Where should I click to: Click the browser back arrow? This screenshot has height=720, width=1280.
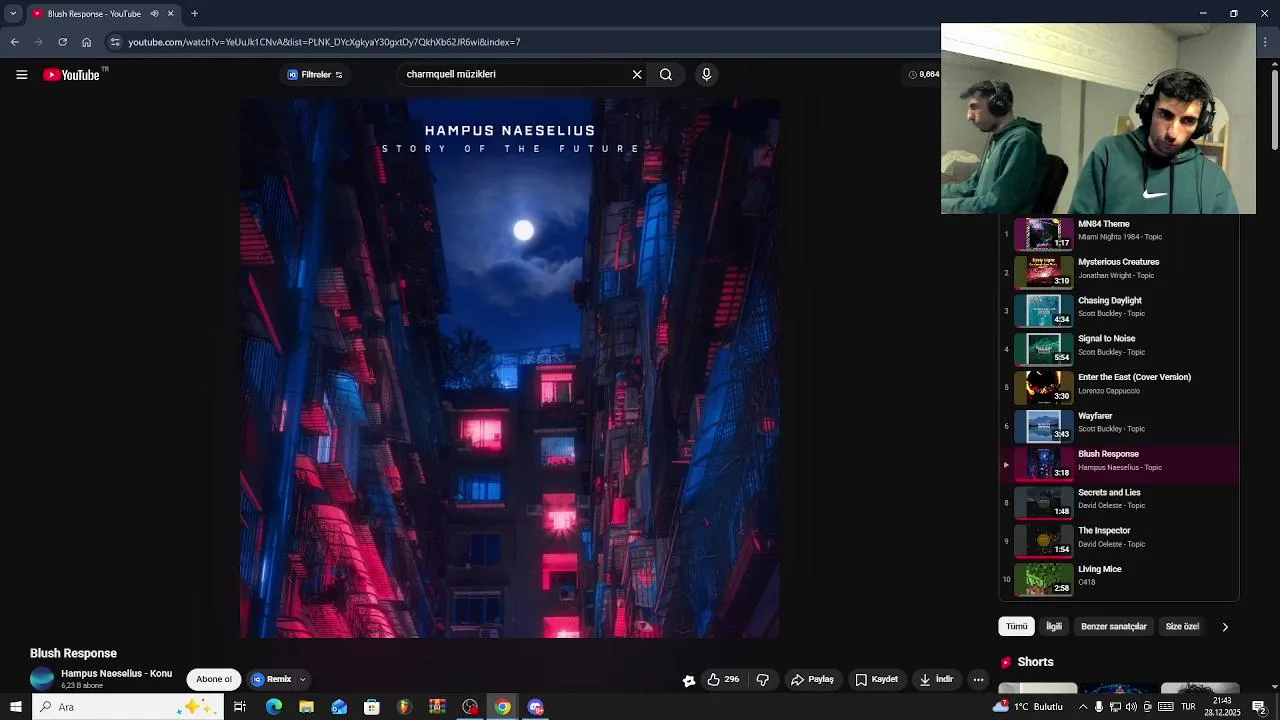point(14,42)
